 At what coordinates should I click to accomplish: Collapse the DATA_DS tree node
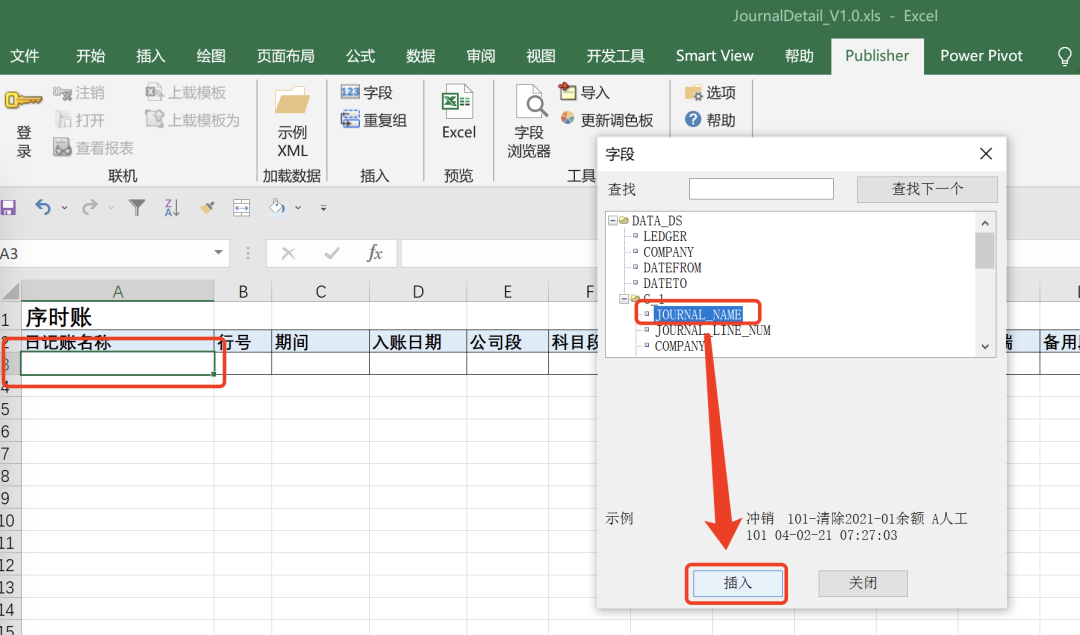click(x=612, y=220)
